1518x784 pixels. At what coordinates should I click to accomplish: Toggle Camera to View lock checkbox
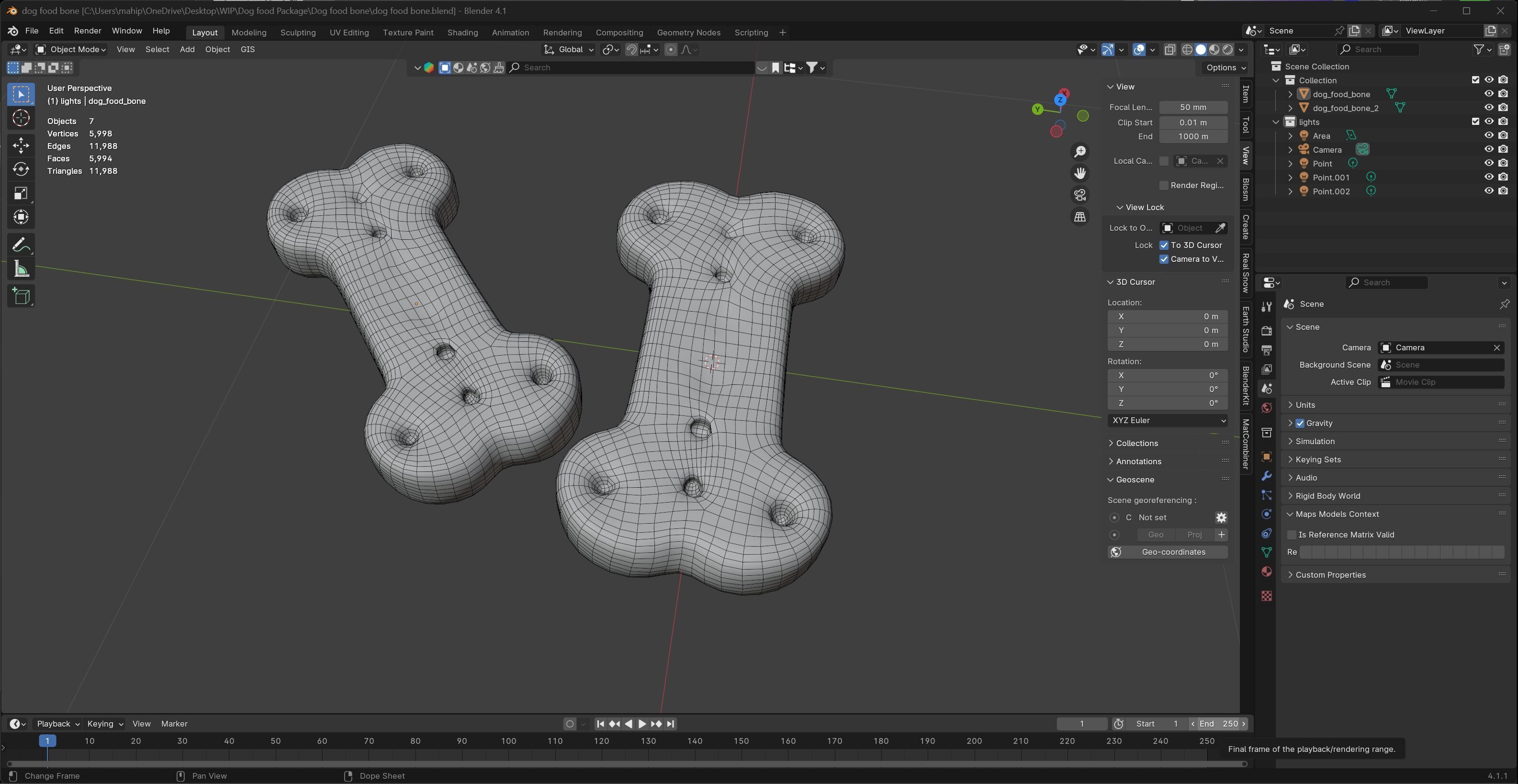click(1164, 259)
